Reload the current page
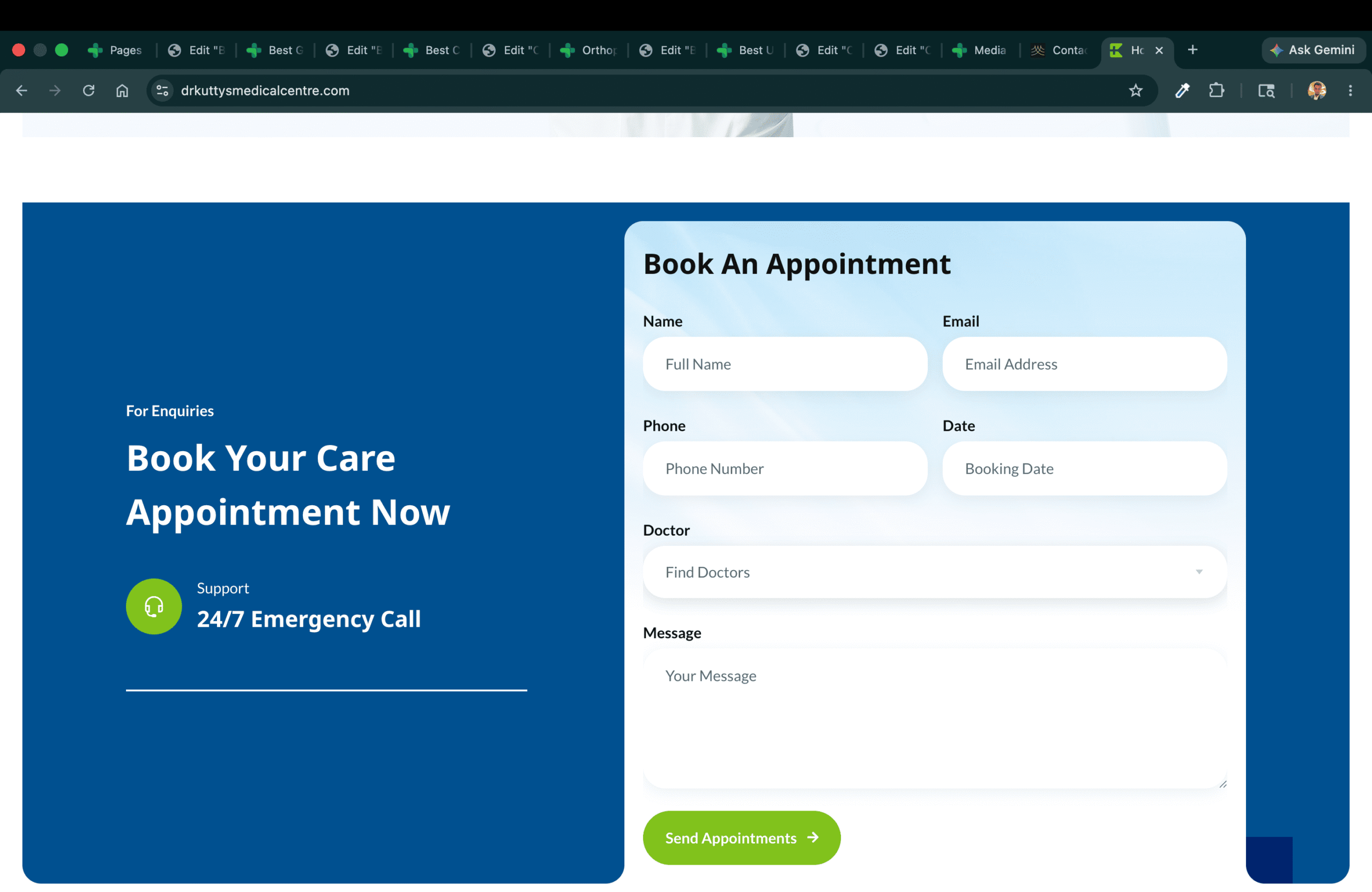 [88, 91]
